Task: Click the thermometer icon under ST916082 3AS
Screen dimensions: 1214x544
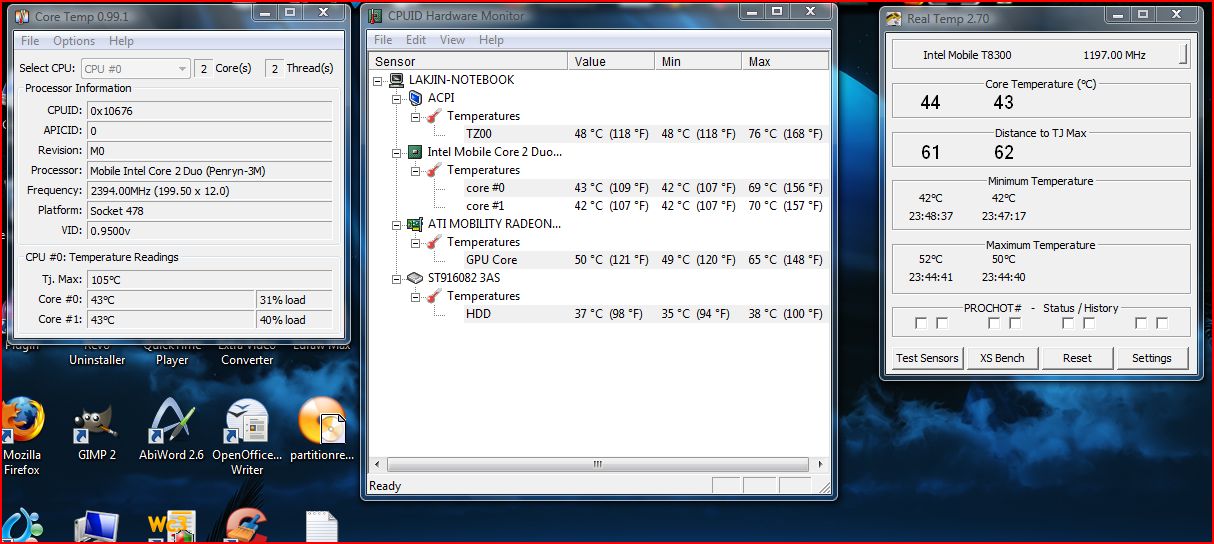Action: click(434, 296)
